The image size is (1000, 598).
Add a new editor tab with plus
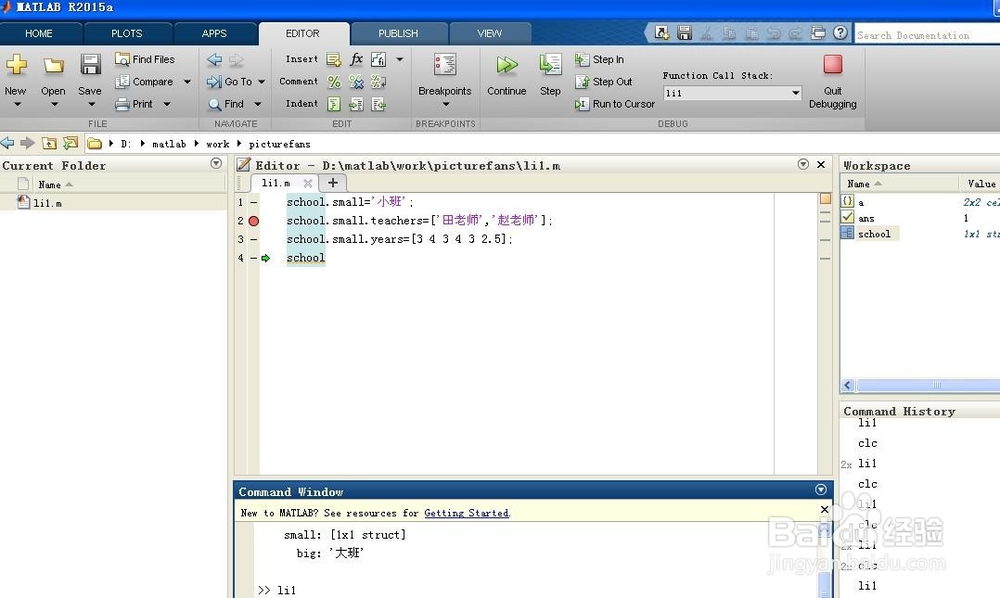(333, 183)
